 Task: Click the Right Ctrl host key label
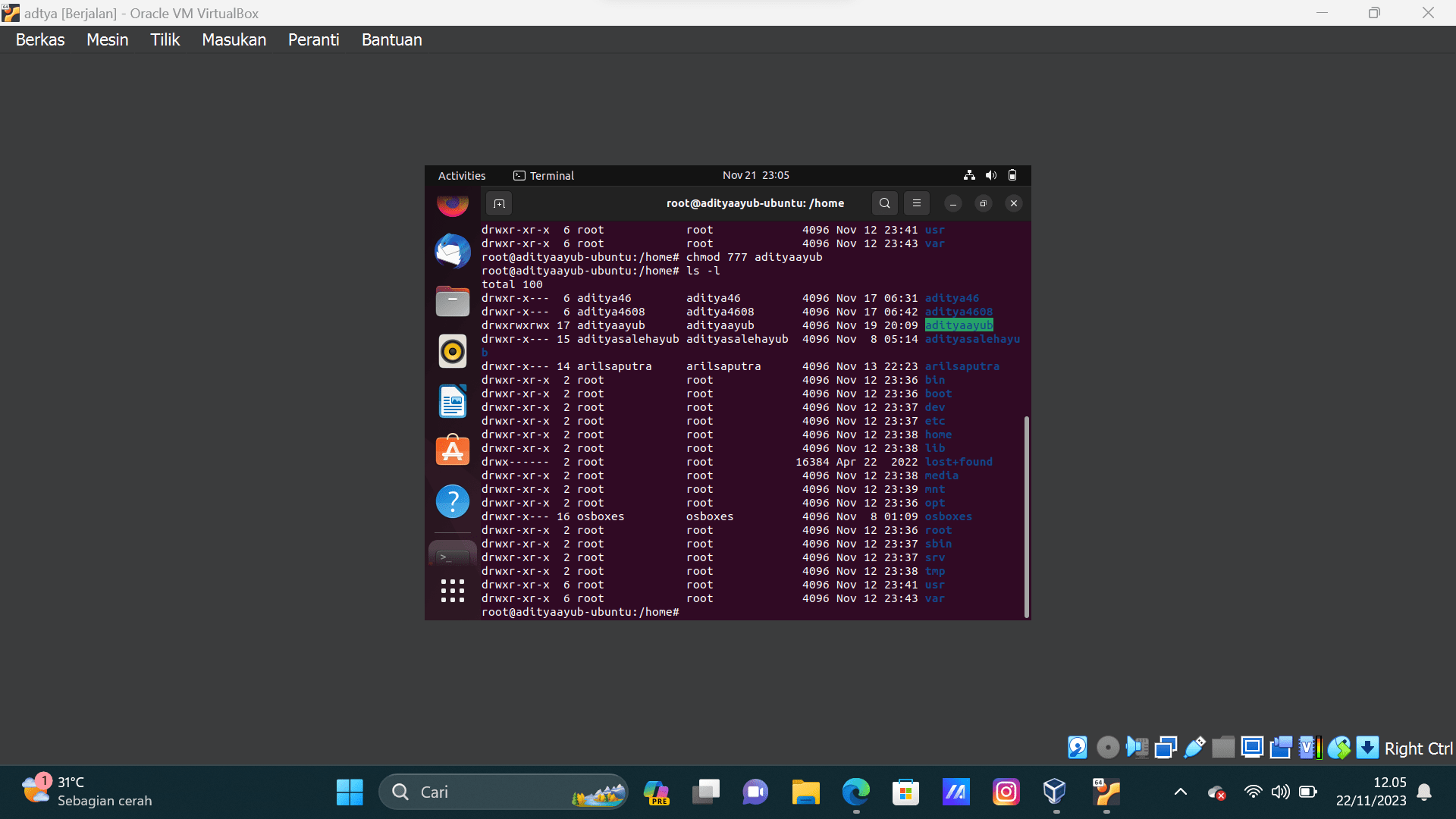pos(1418,748)
